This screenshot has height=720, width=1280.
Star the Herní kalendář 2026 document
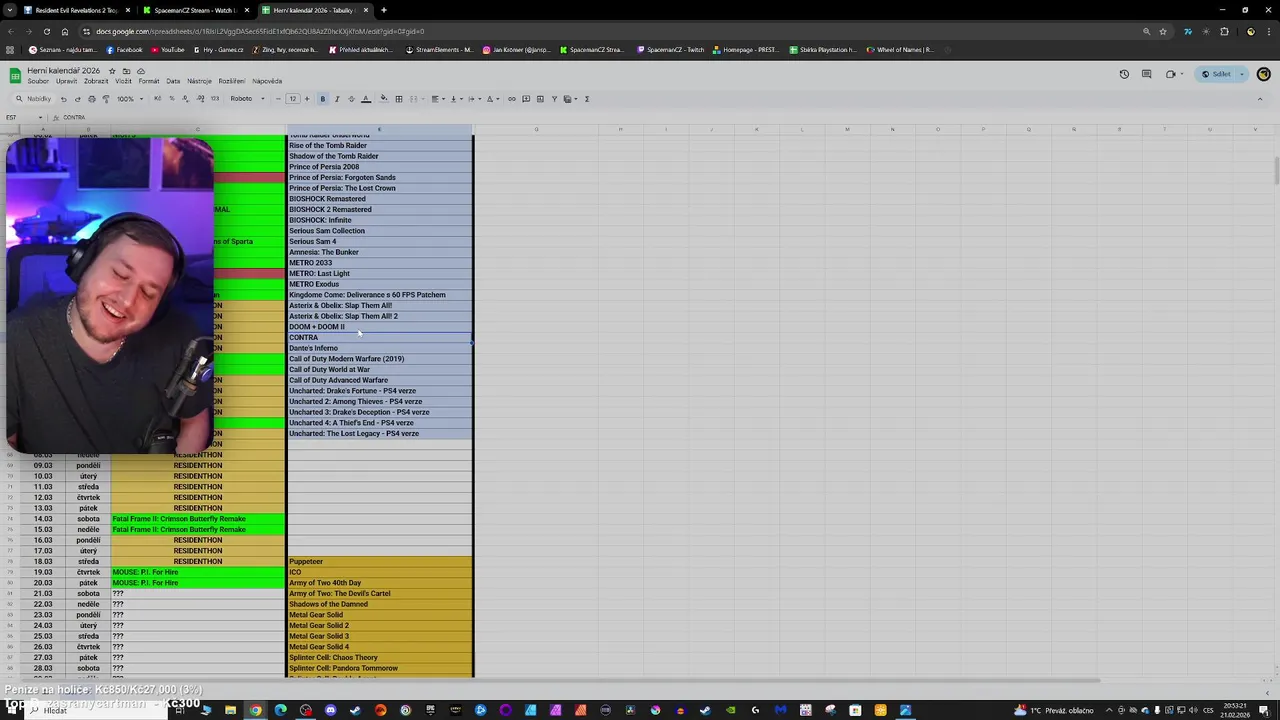112,71
